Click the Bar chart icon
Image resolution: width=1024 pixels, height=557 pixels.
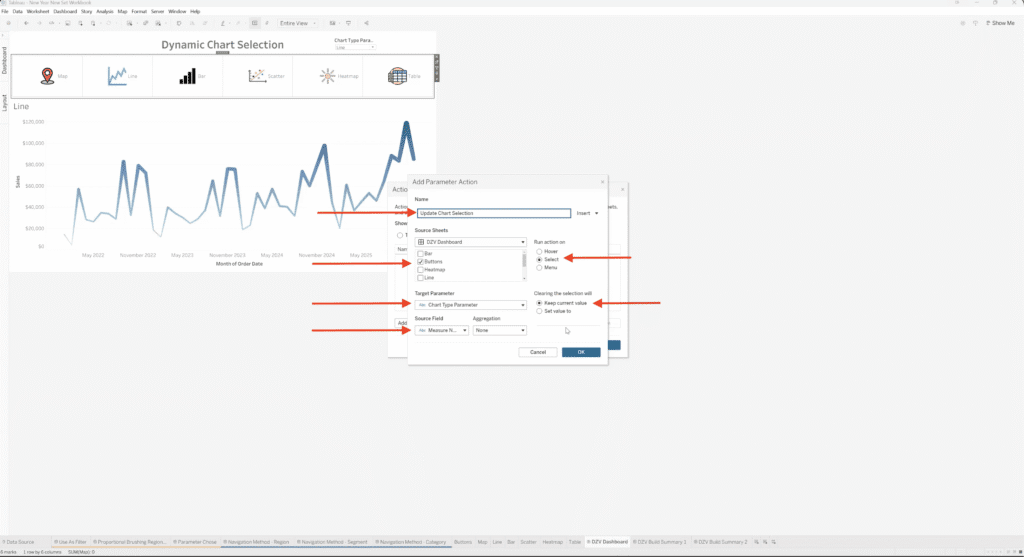click(187, 76)
